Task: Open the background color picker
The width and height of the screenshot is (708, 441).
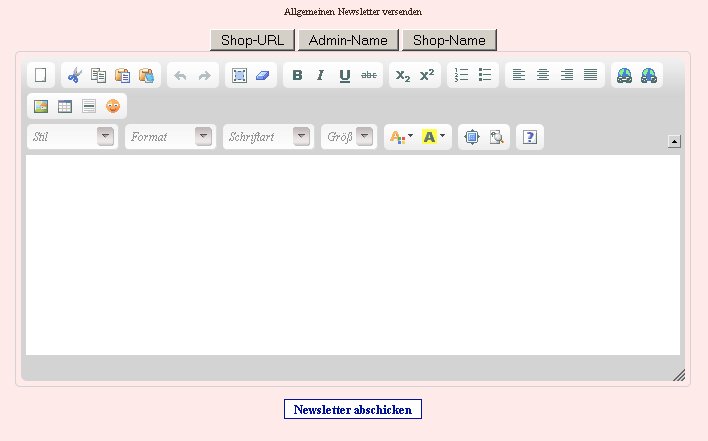Action: [433, 137]
